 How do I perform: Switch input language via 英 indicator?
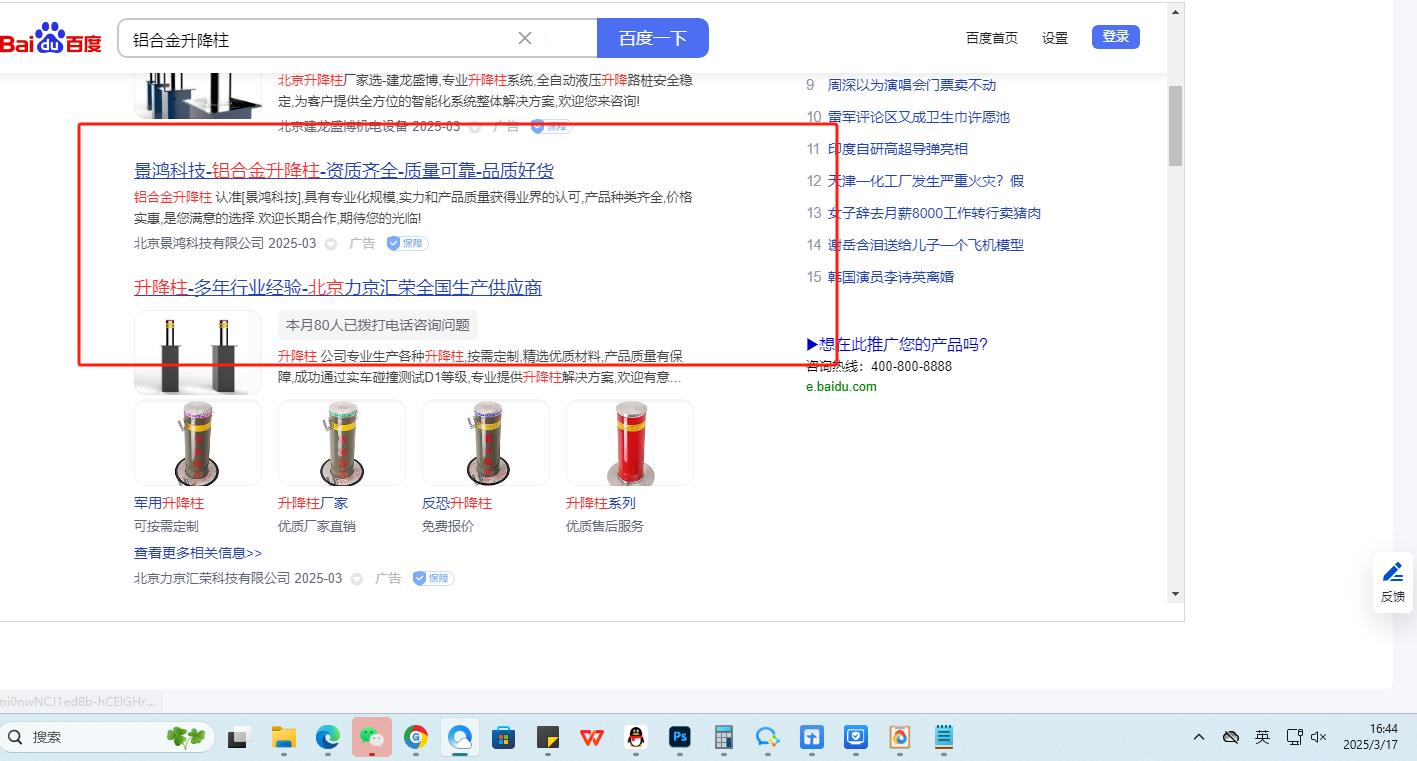[1262, 737]
